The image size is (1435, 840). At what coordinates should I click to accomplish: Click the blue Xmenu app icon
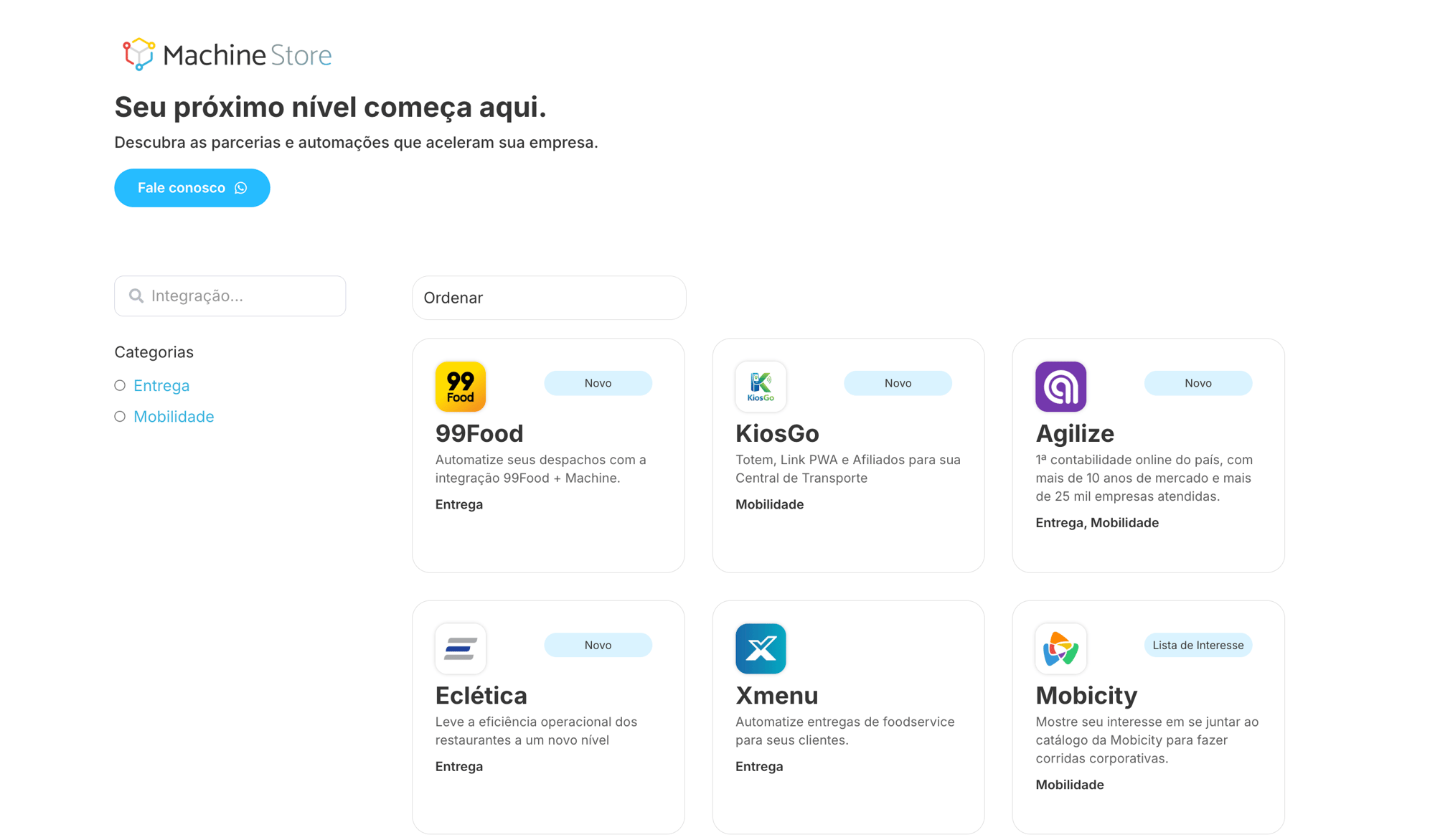coord(760,648)
